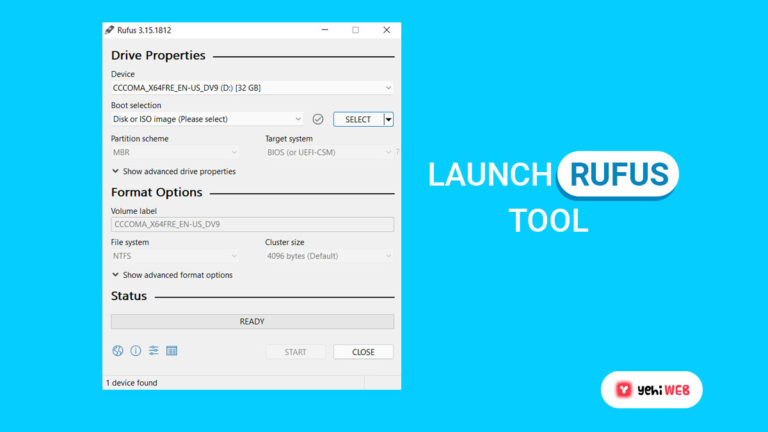Open the application settings sliders icon
Screen dimensions: 768x432
click(154, 351)
